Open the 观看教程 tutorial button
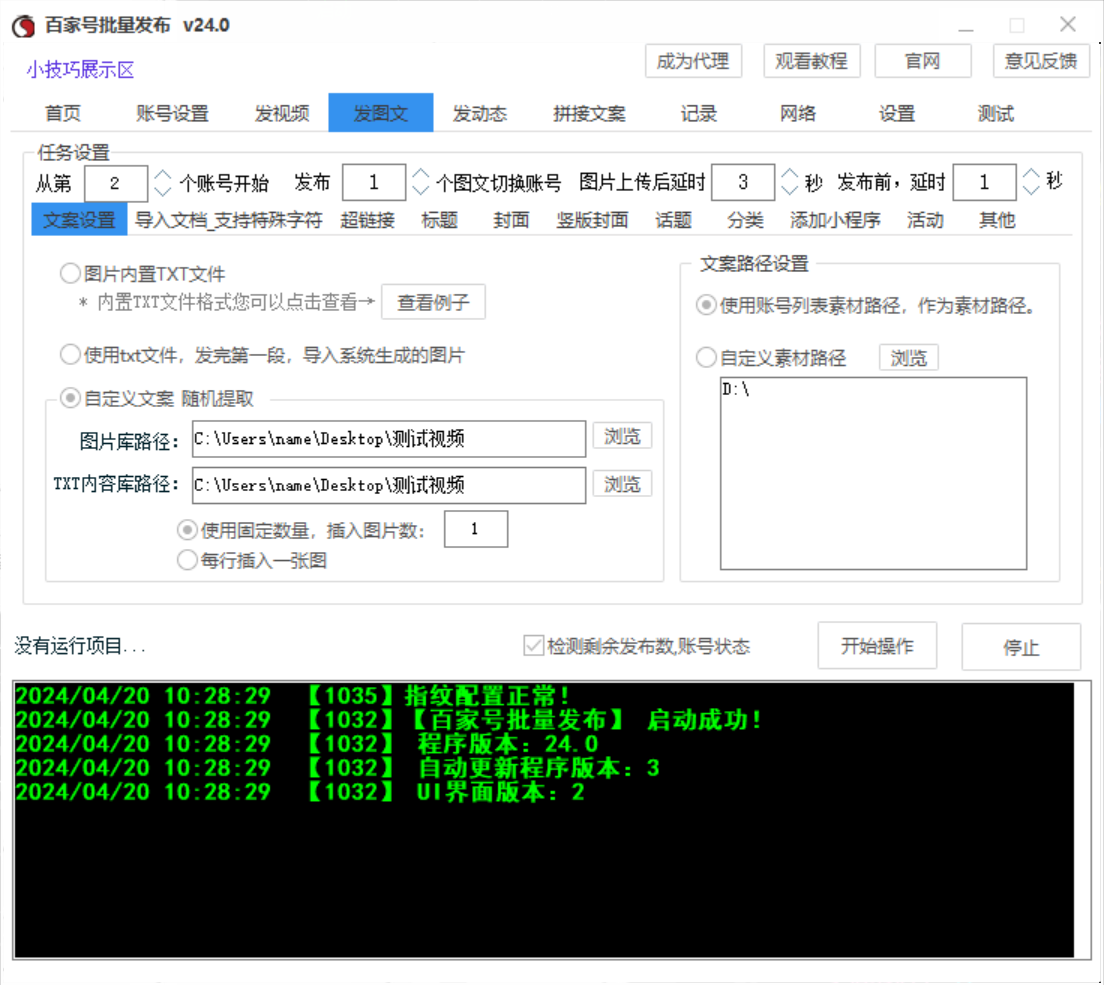Image resolution: width=1104 pixels, height=985 pixels. [x=811, y=61]
